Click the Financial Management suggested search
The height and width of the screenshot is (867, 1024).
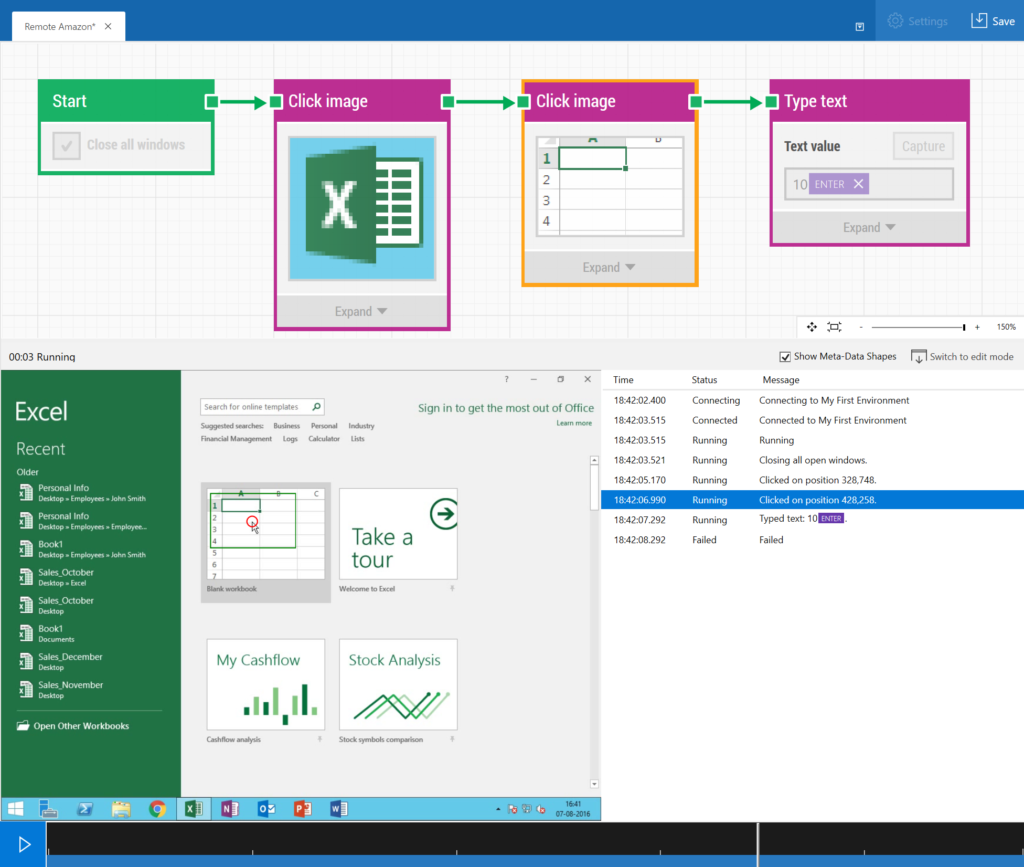point(236,439)
